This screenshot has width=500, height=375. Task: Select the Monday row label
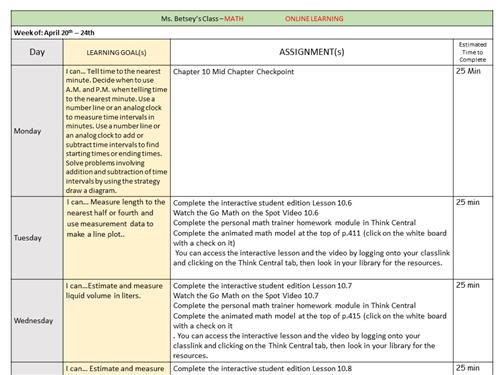[x=27, y=131]
